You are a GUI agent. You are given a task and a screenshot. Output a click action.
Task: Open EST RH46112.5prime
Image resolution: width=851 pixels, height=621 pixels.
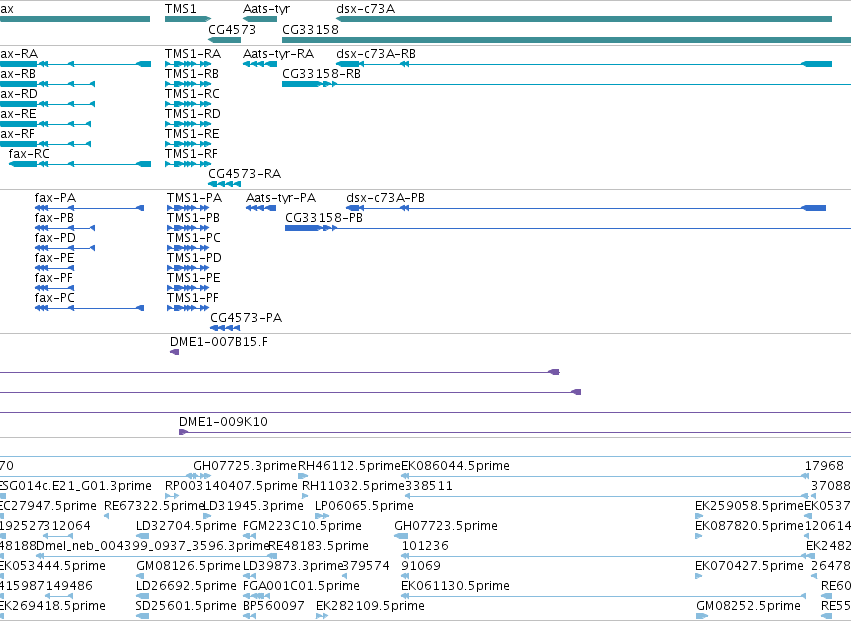tap(349, 466)
